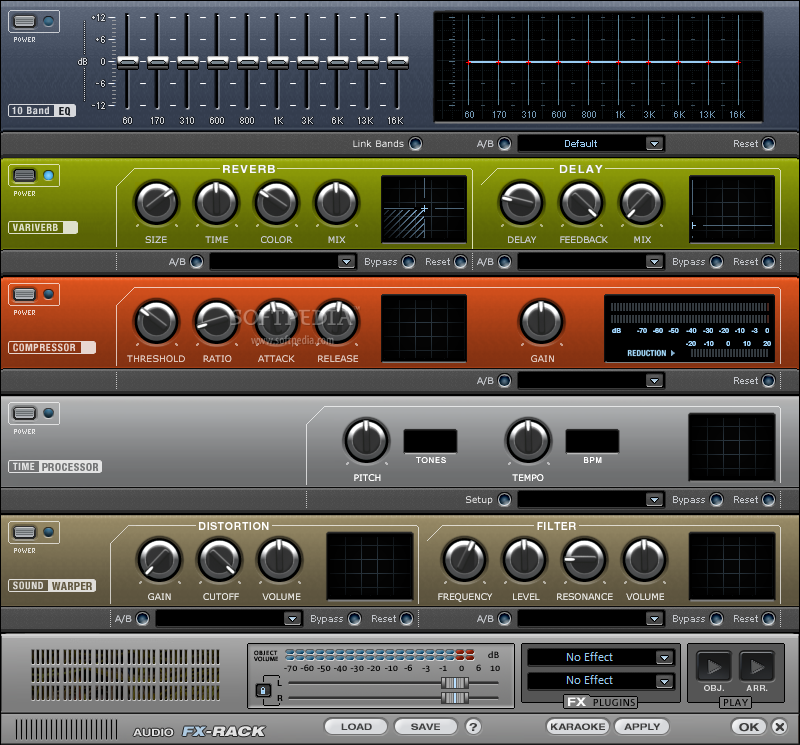Enable Bypass for the Reverb effect
The width and height of the screenshot is (800, 745).
point(409,262)
